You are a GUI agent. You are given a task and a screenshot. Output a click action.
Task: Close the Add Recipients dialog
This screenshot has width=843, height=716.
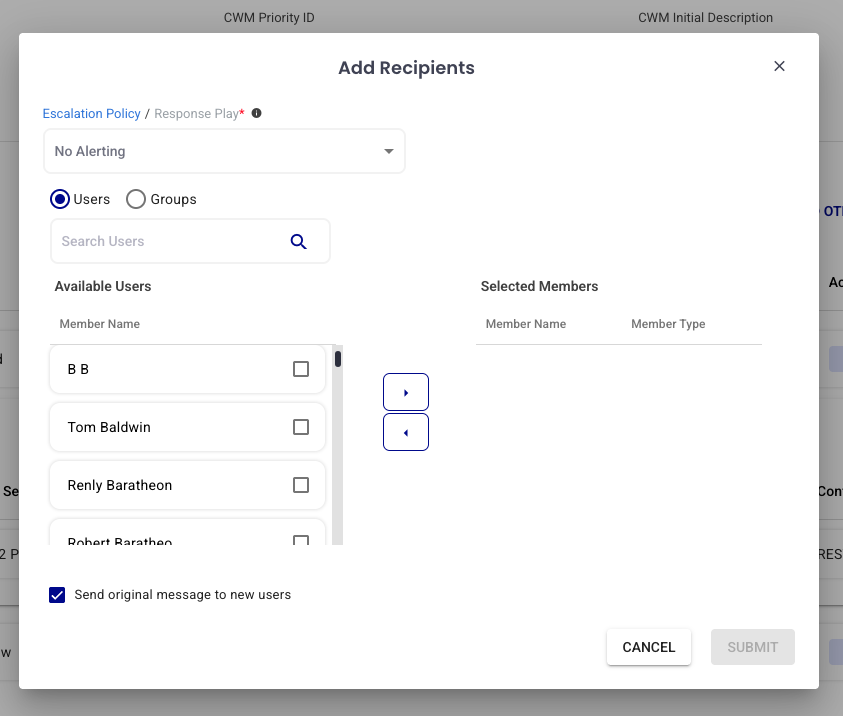pyautogui.click(x=779, y=66)
